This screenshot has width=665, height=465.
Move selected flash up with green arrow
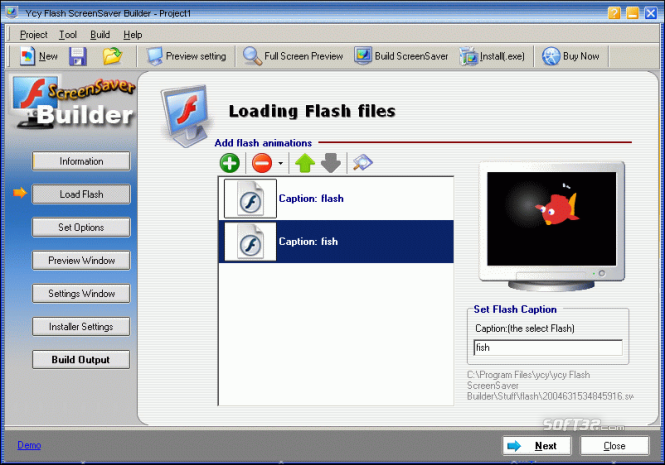(x=305, y=163)
